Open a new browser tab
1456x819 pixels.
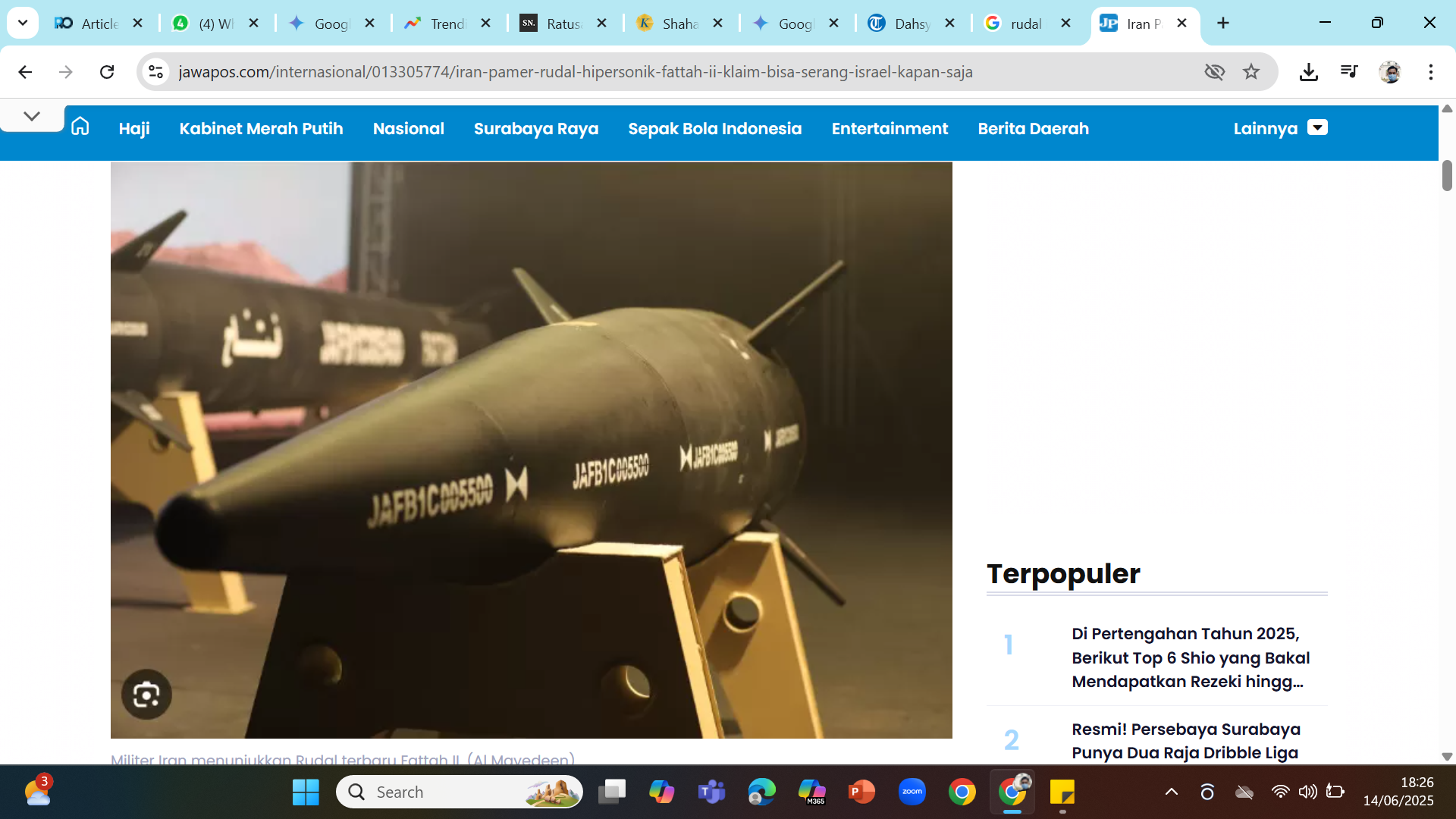tap(1223, 24)
